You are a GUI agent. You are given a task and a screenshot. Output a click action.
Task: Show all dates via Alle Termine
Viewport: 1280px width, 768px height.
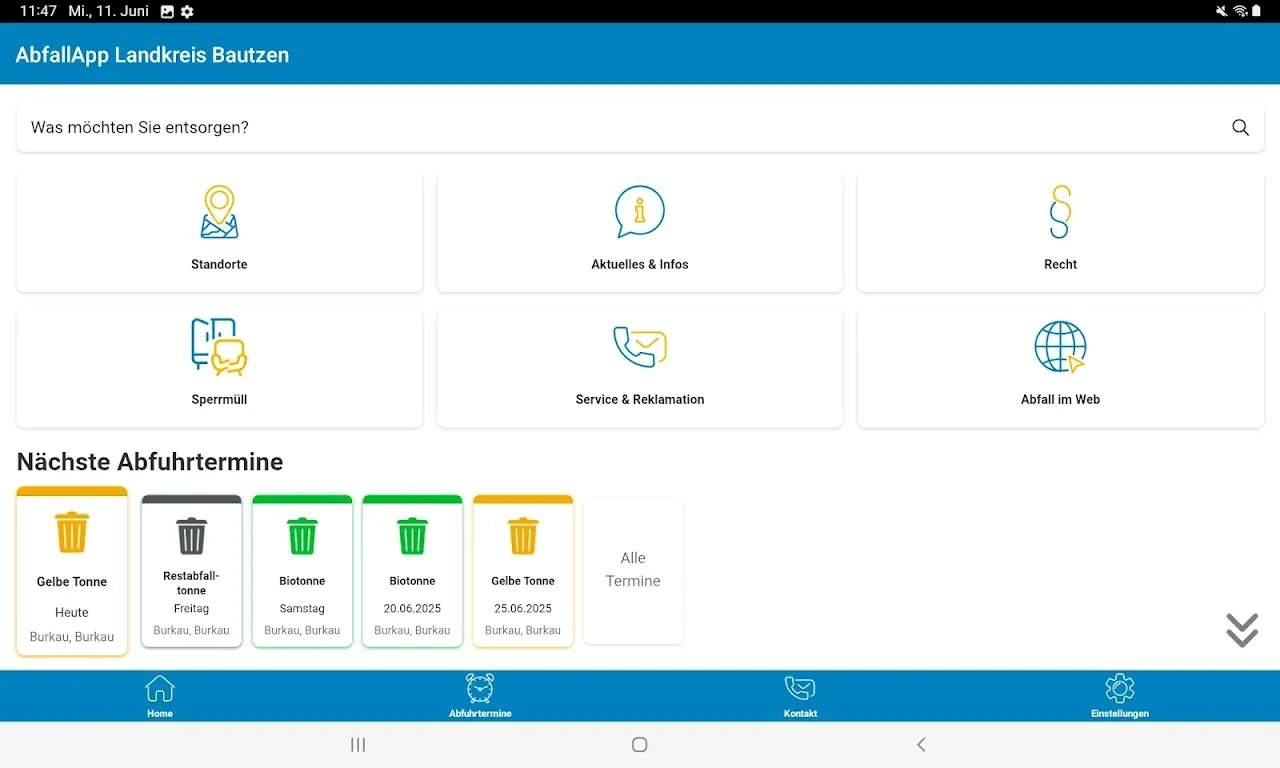[633, 570]
